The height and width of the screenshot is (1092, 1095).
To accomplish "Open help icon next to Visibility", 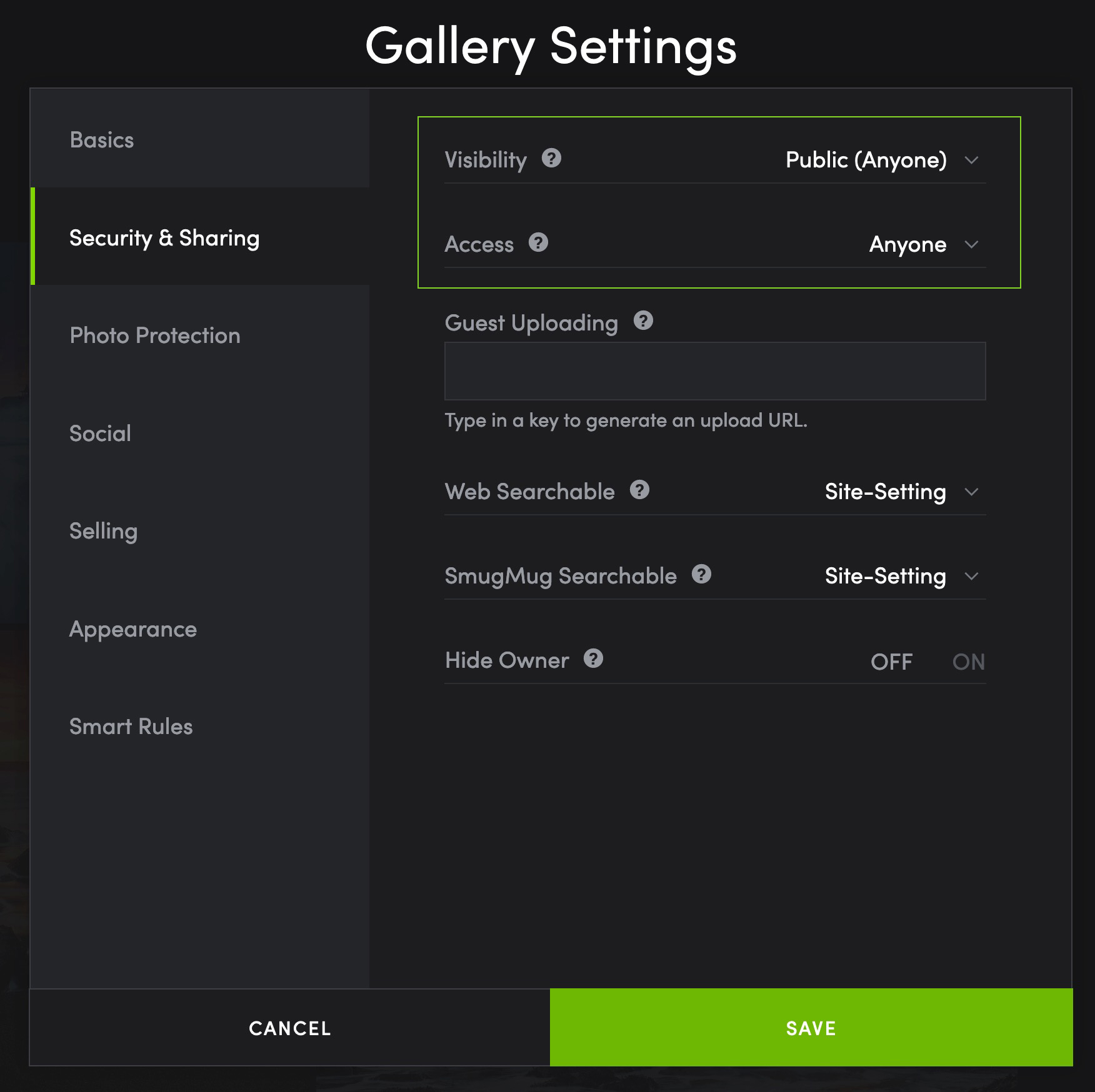I will click(x=551, y=158).
